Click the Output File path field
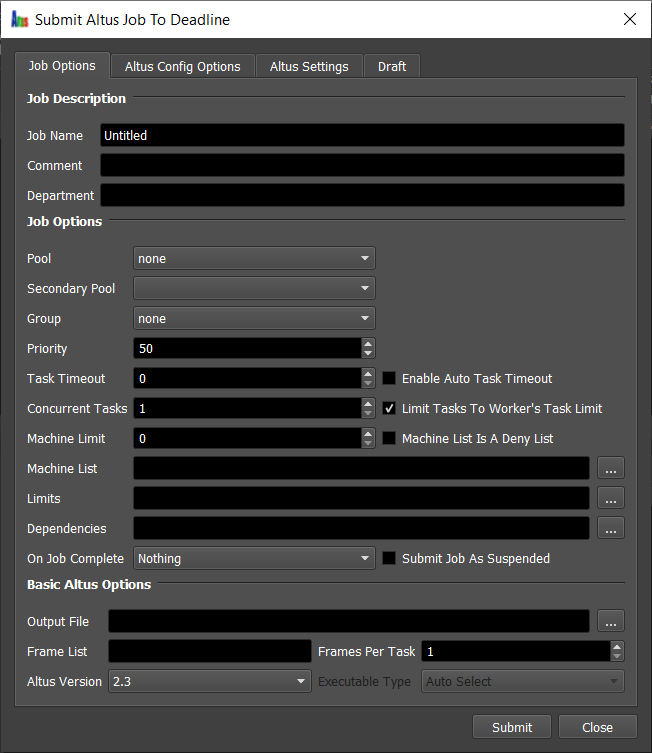 (349, 621)
